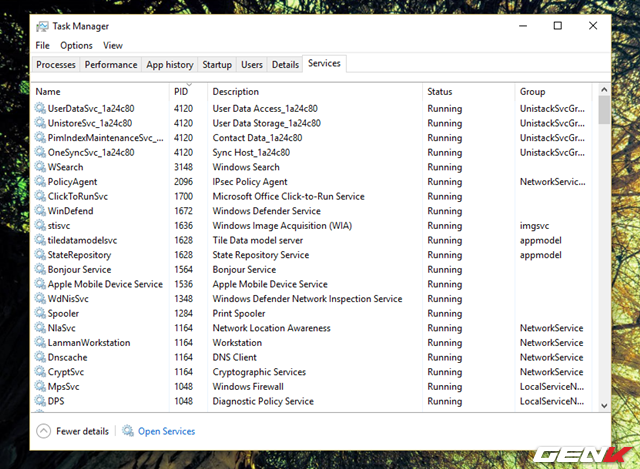Switch to the Users tab
The image size is (640, 469).
[252, 64]
